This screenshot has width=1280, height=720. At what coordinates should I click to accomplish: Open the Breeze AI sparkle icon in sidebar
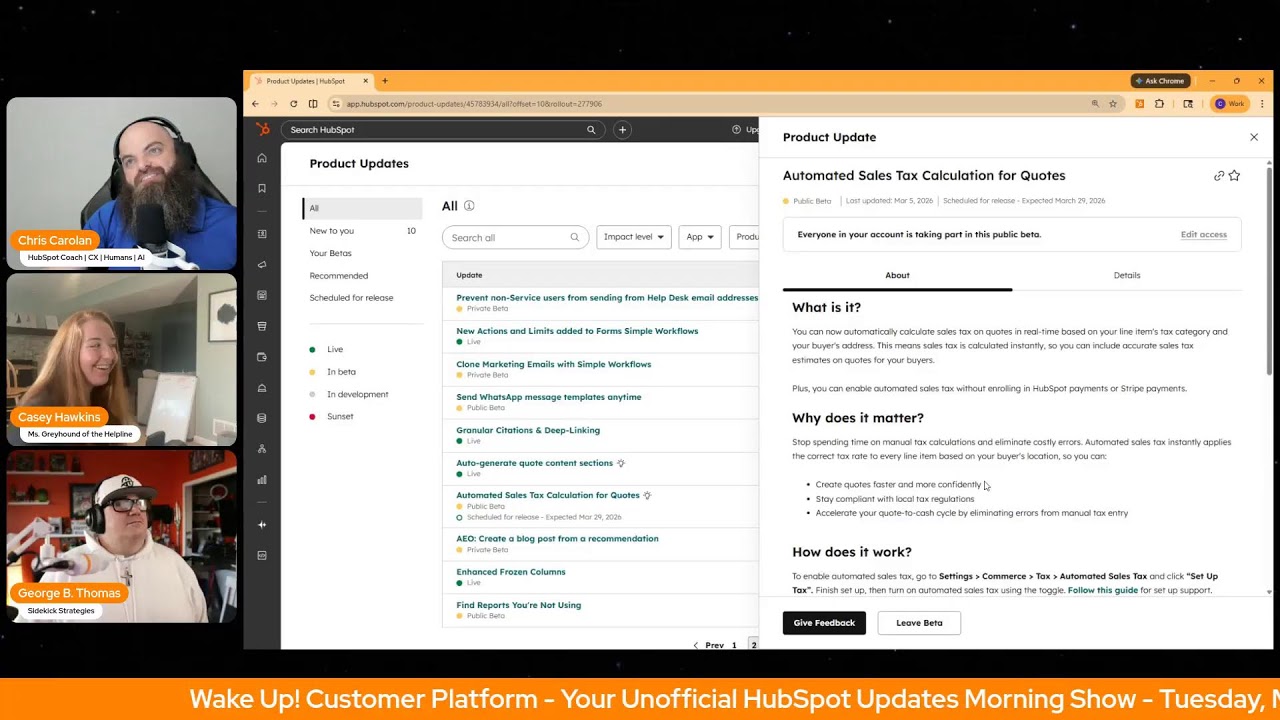coord(262,524)
